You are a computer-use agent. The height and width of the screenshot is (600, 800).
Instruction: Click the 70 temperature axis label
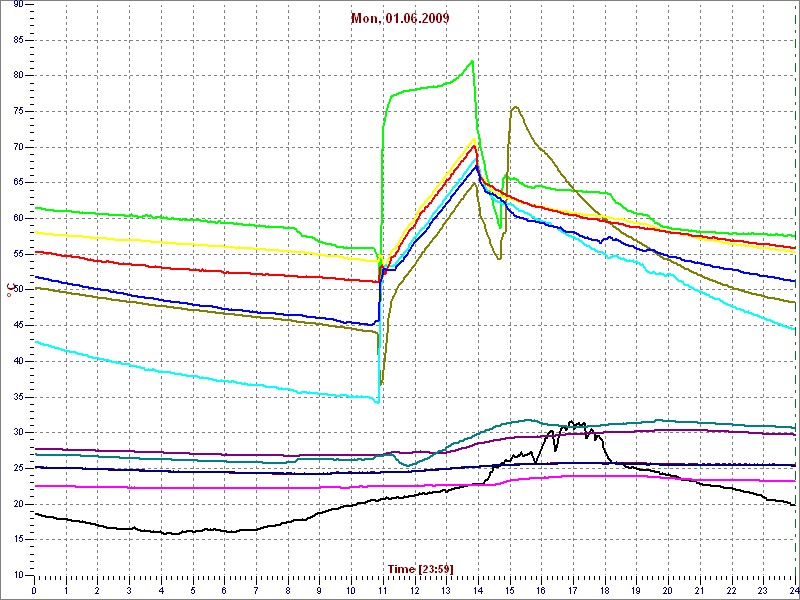point(17,147)
